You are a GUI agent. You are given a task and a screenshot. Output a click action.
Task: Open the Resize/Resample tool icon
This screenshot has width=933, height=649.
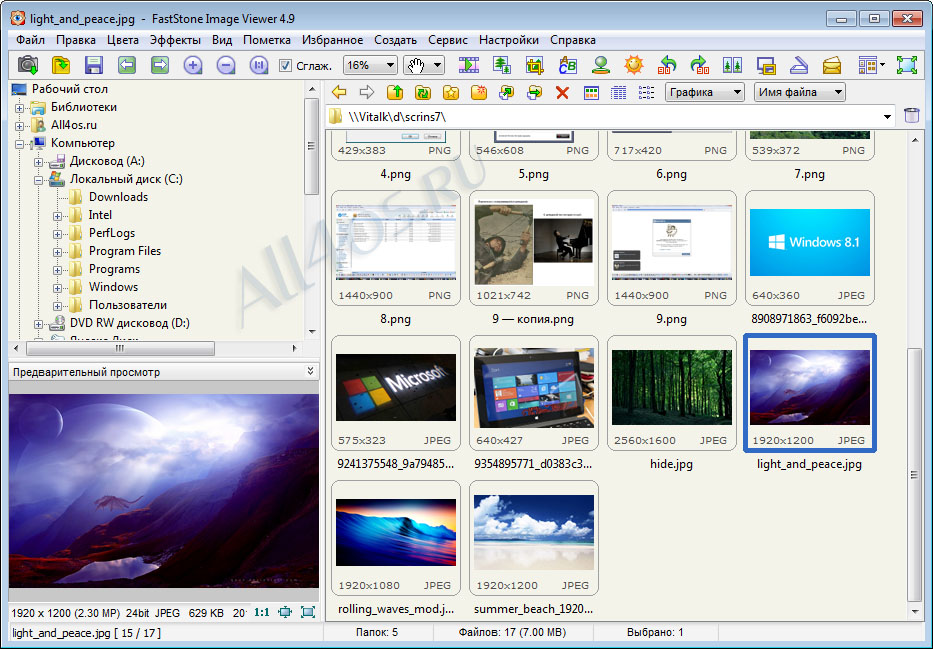[x=502, y=65]
